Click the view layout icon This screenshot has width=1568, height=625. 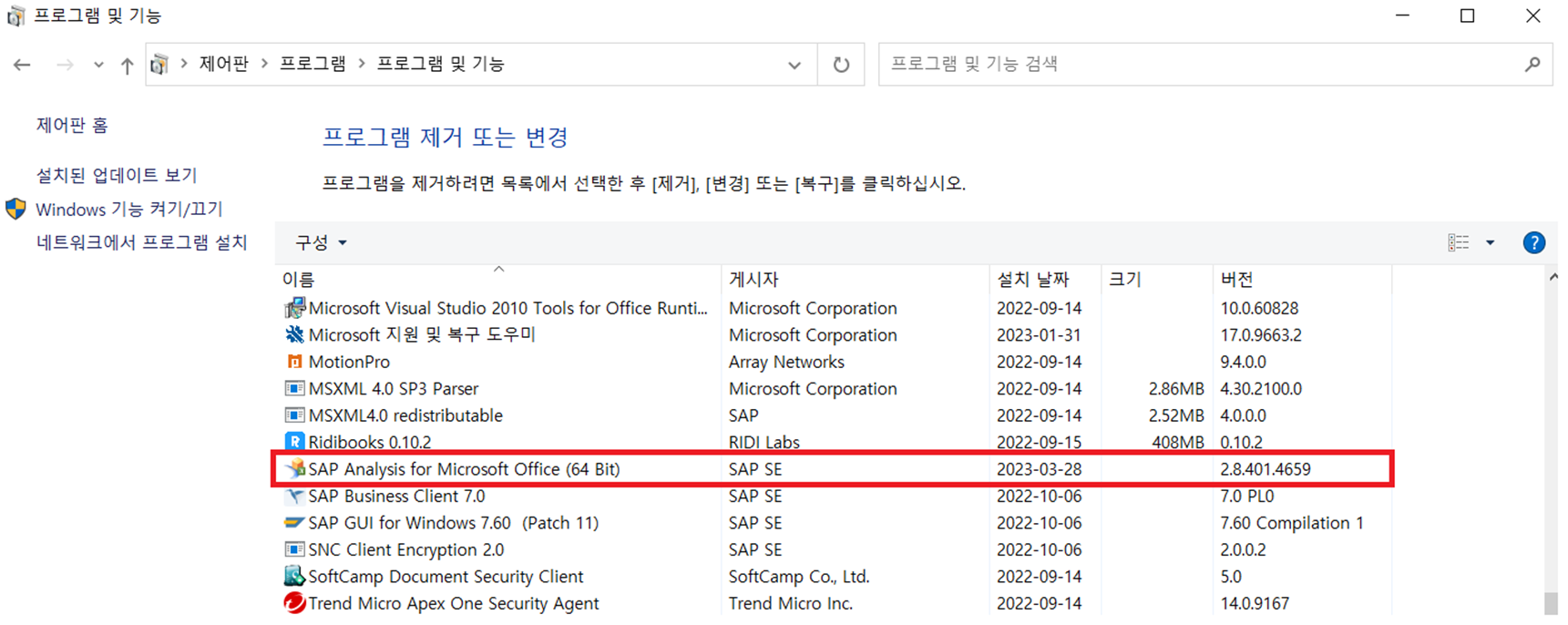1459,242
